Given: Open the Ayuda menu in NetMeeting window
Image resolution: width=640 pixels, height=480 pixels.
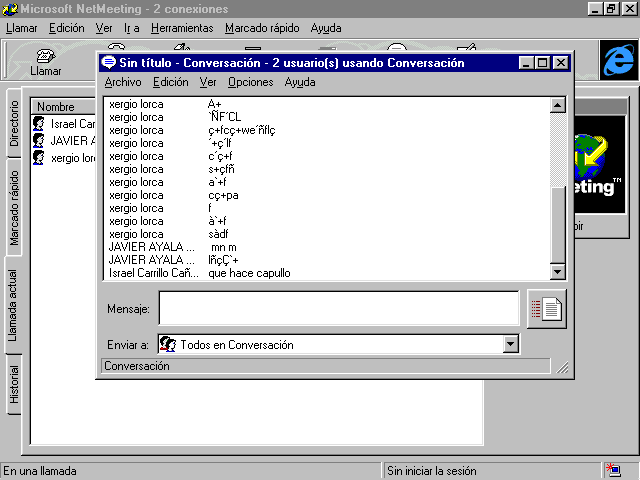Looking at the screenshot, I should coord(326,28).
